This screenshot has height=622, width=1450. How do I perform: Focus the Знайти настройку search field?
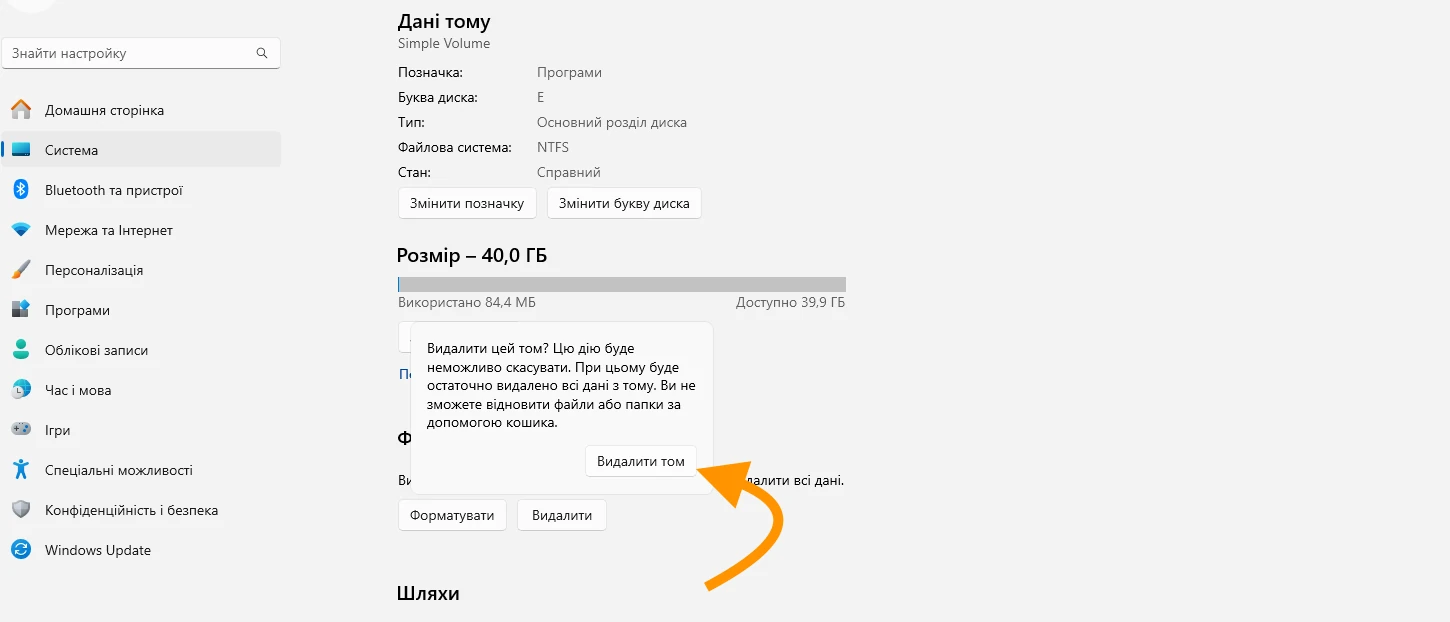coord(141,54)
